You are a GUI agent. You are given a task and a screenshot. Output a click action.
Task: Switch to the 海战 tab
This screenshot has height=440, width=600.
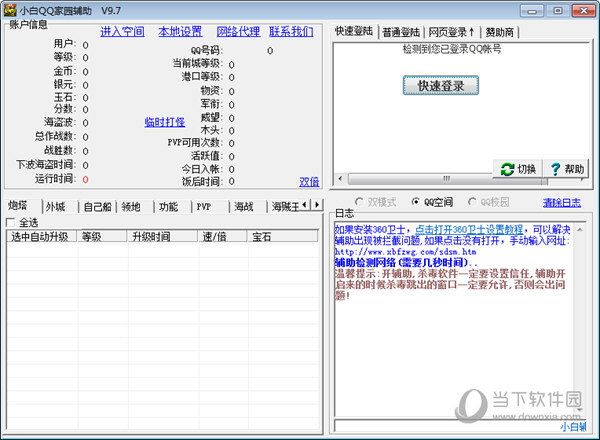[244, 207]
